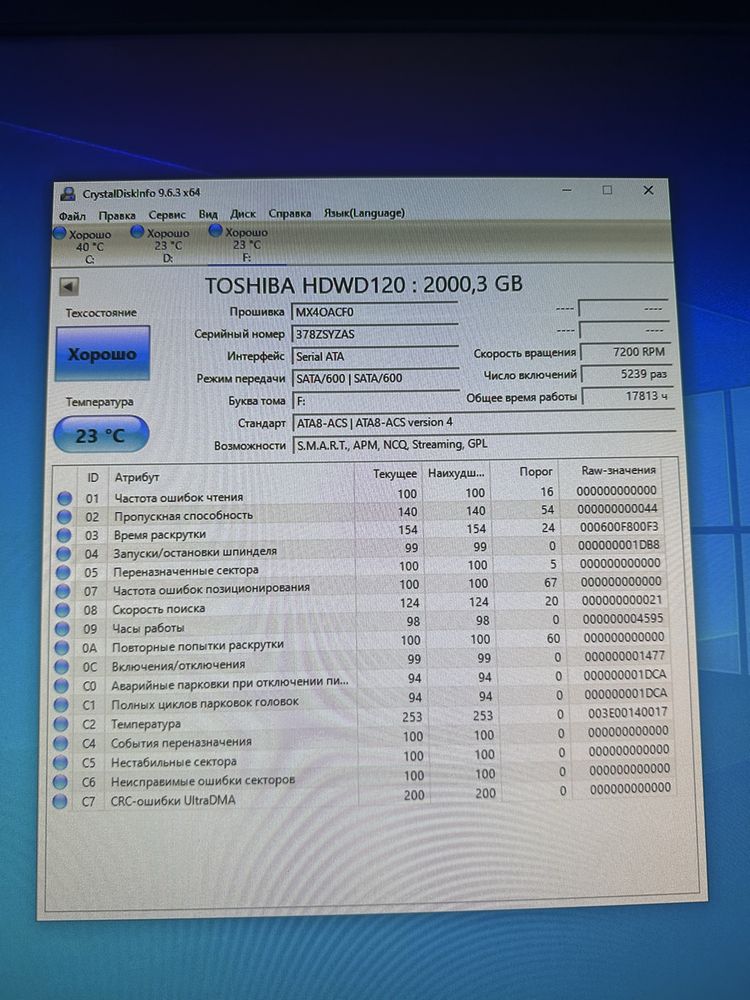Click the previous disk arrow button
This screenshot has height=1000, width=750.
pyautogui.click(x=69, y=286)
